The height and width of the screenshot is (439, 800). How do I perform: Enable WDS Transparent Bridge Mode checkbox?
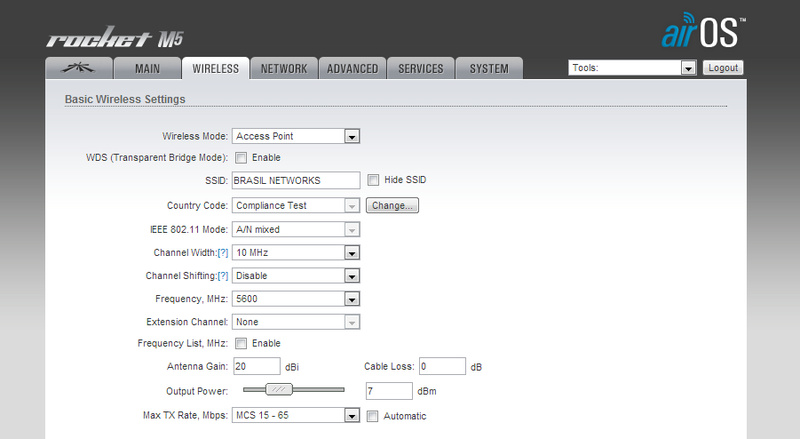click(241, 158)
